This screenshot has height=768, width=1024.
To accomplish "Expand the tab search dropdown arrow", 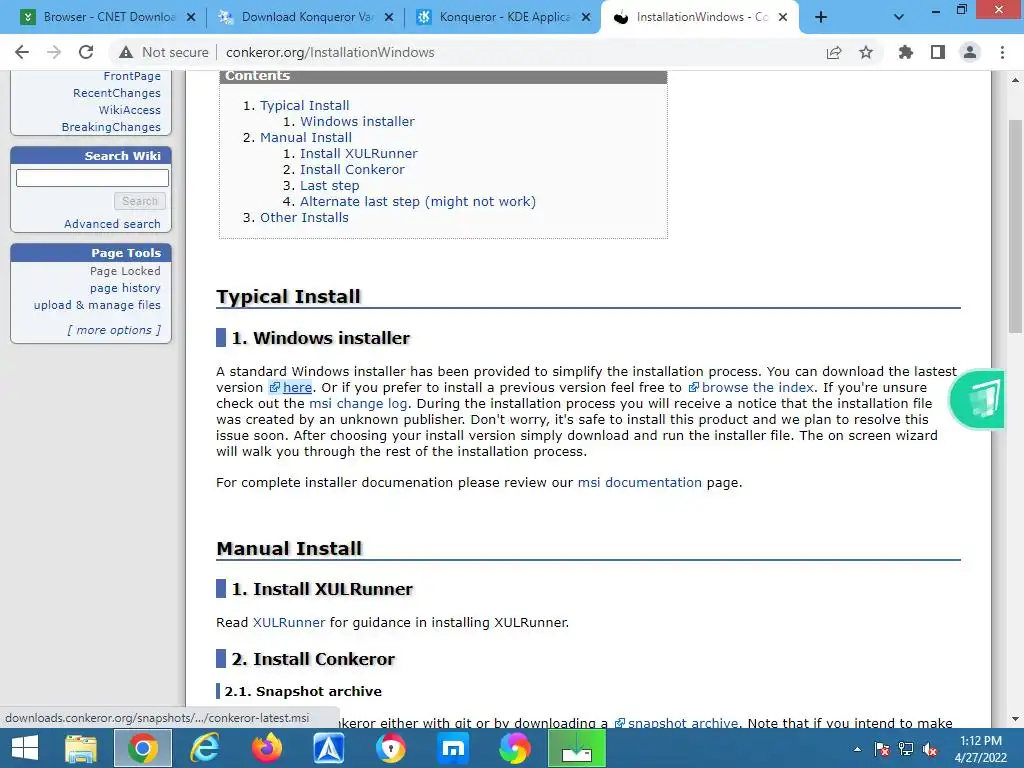I will point(899,17).
